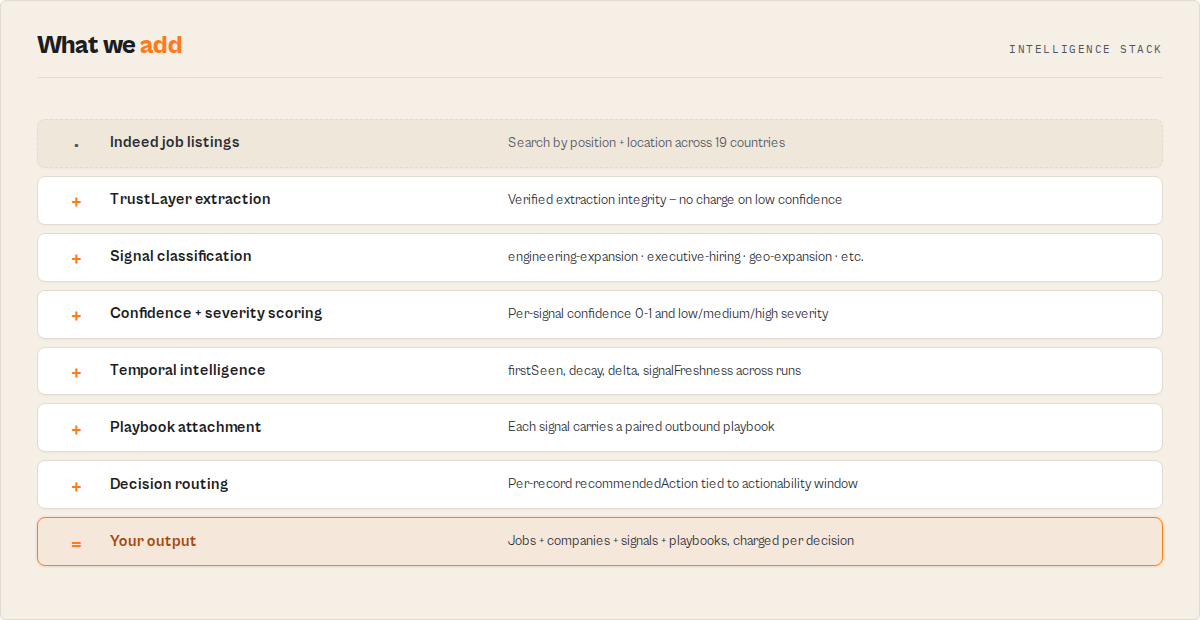
Task: Select the "Signal classification" title
Action: (x=181, y=256)
